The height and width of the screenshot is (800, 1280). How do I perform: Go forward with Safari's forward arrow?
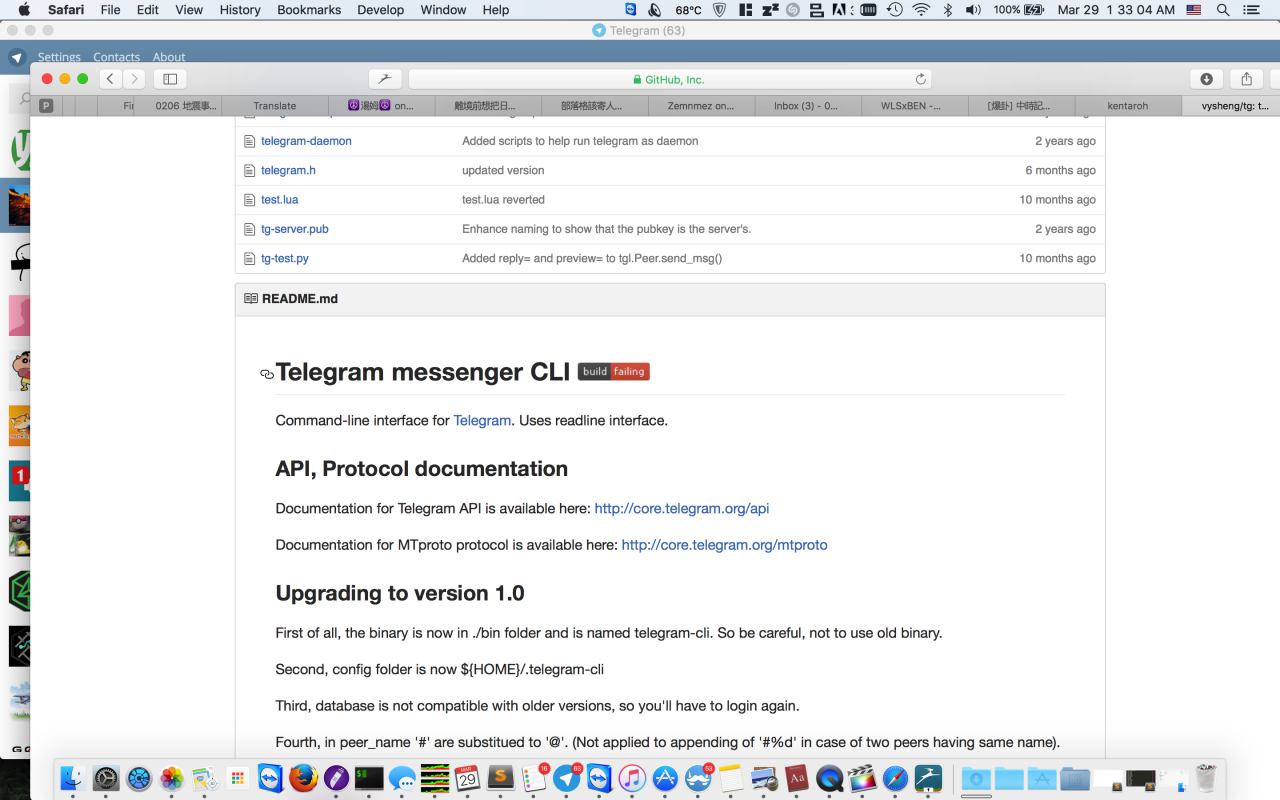point(134,79)
